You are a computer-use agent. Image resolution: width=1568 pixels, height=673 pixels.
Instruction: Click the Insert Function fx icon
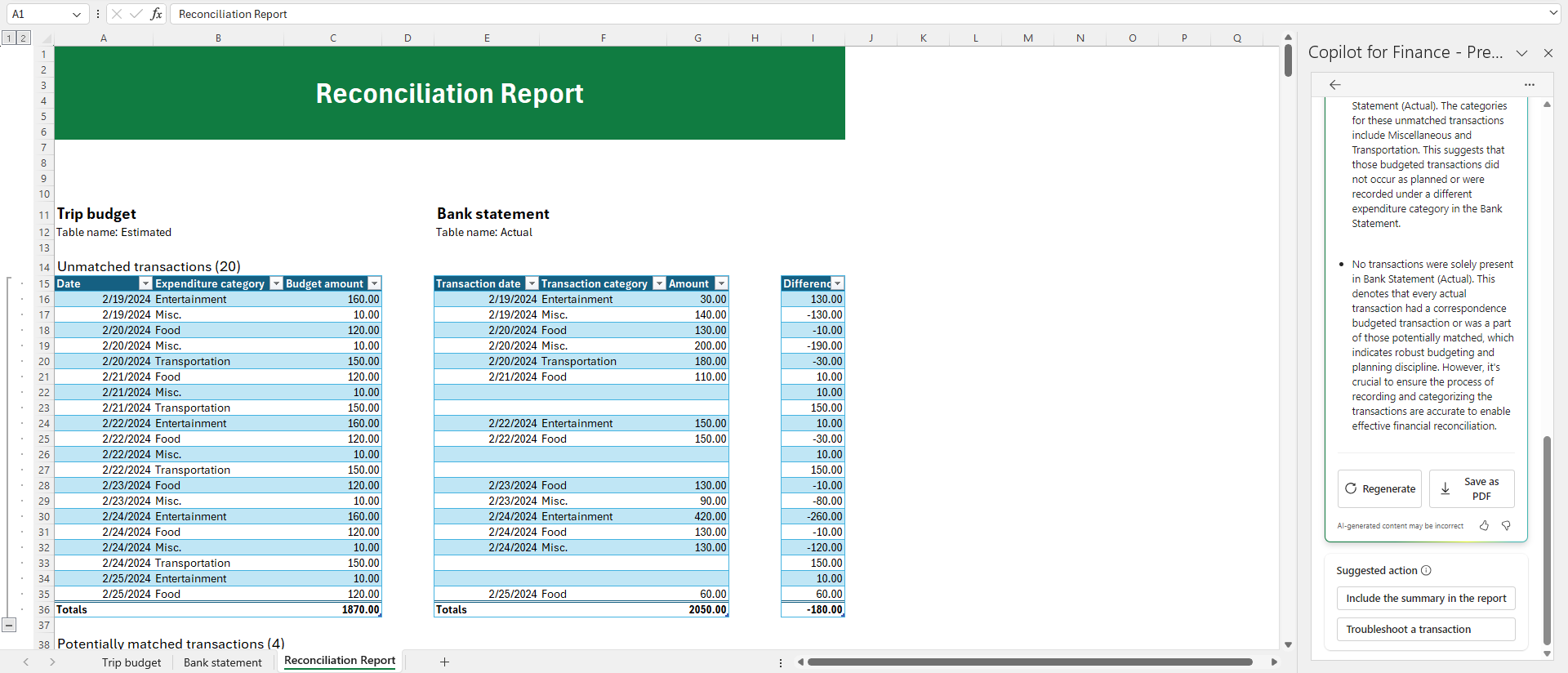156,14
